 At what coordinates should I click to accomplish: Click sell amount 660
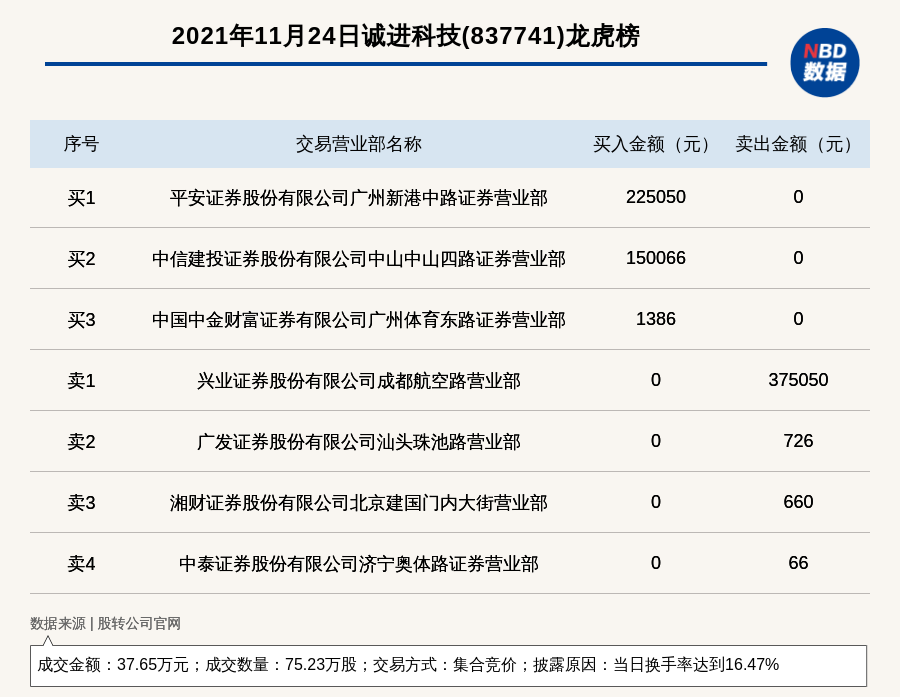coord(798,502)
